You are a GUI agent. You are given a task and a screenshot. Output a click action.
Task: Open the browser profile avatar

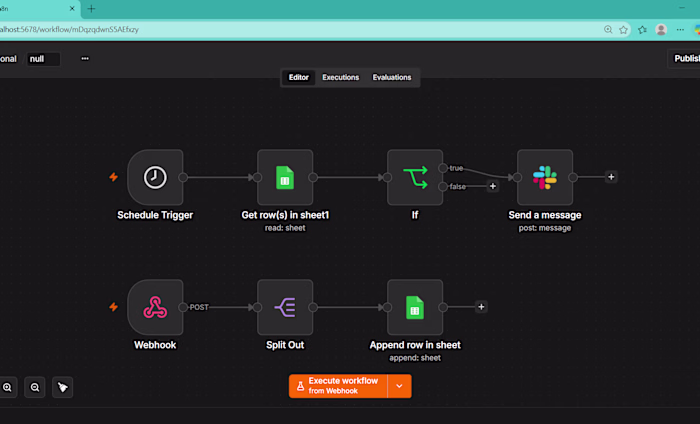point(661,29)
